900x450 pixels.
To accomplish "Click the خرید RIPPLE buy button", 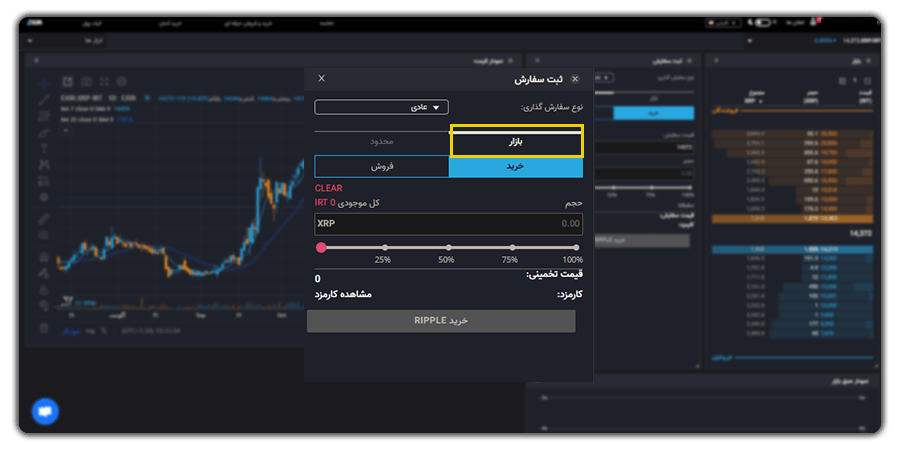I will coord(441,321).
